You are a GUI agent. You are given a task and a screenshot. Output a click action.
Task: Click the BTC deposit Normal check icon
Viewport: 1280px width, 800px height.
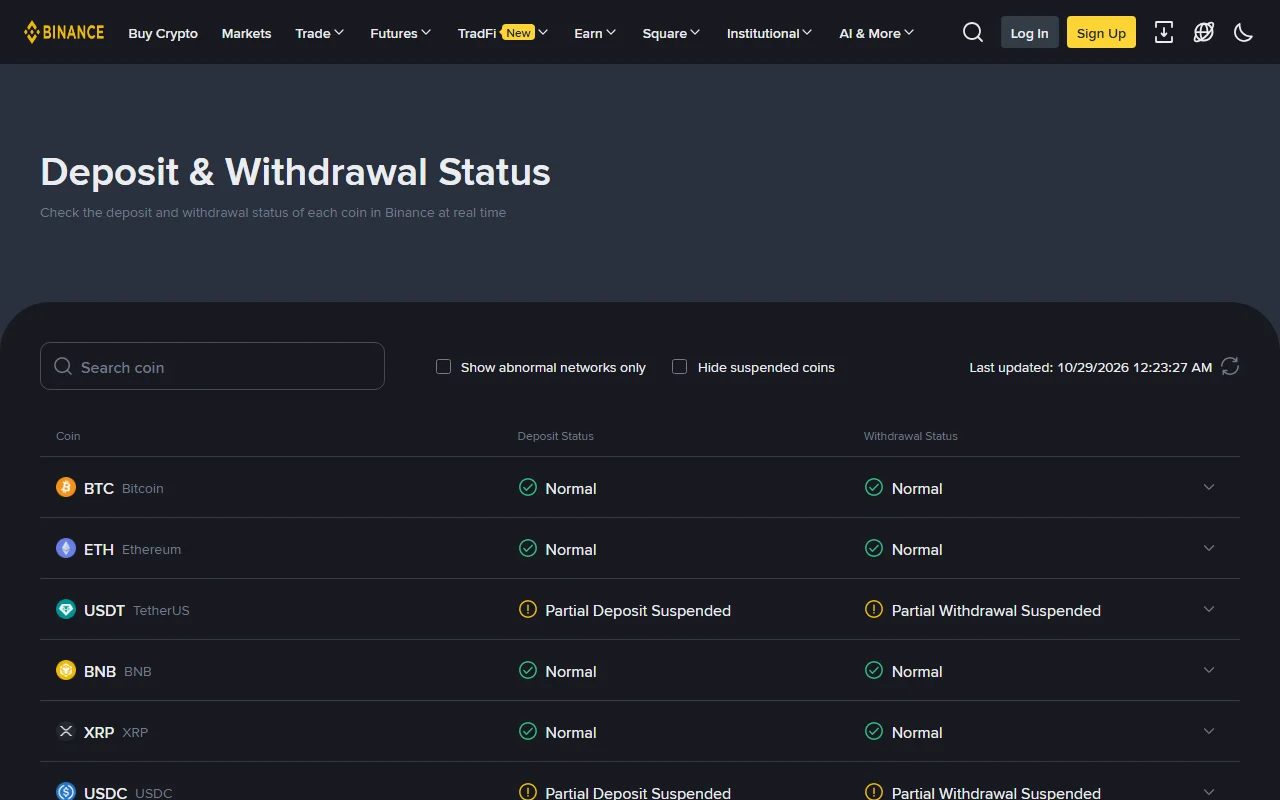528,487
